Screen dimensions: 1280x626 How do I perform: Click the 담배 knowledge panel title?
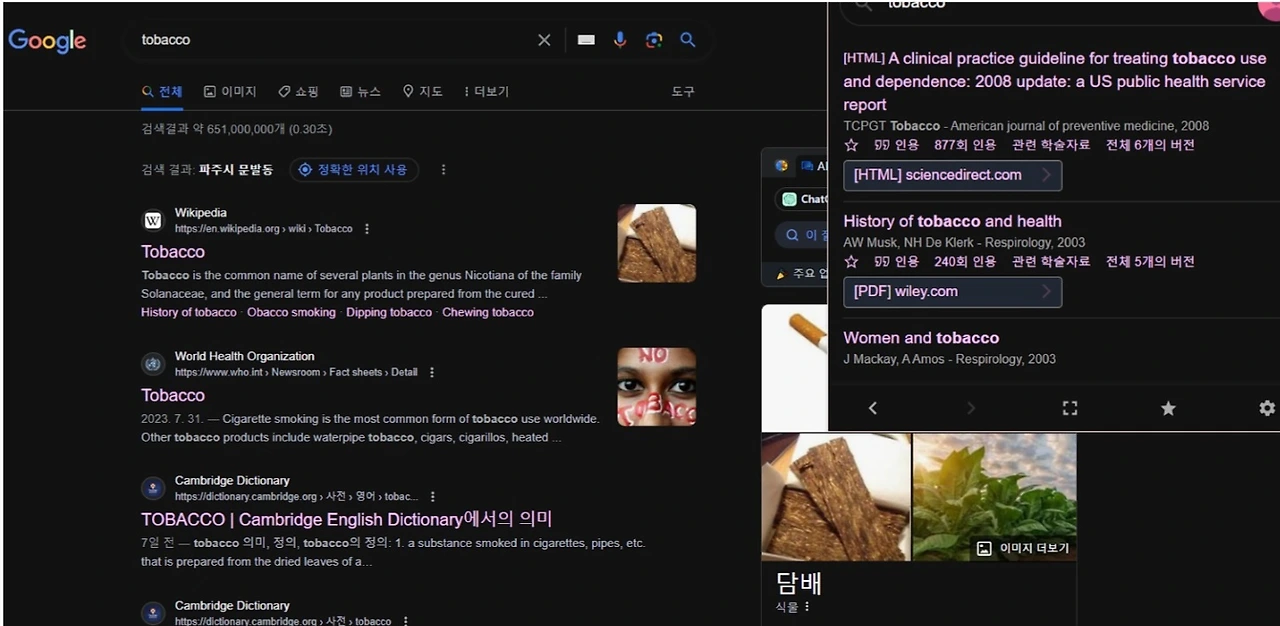point(799,582)
